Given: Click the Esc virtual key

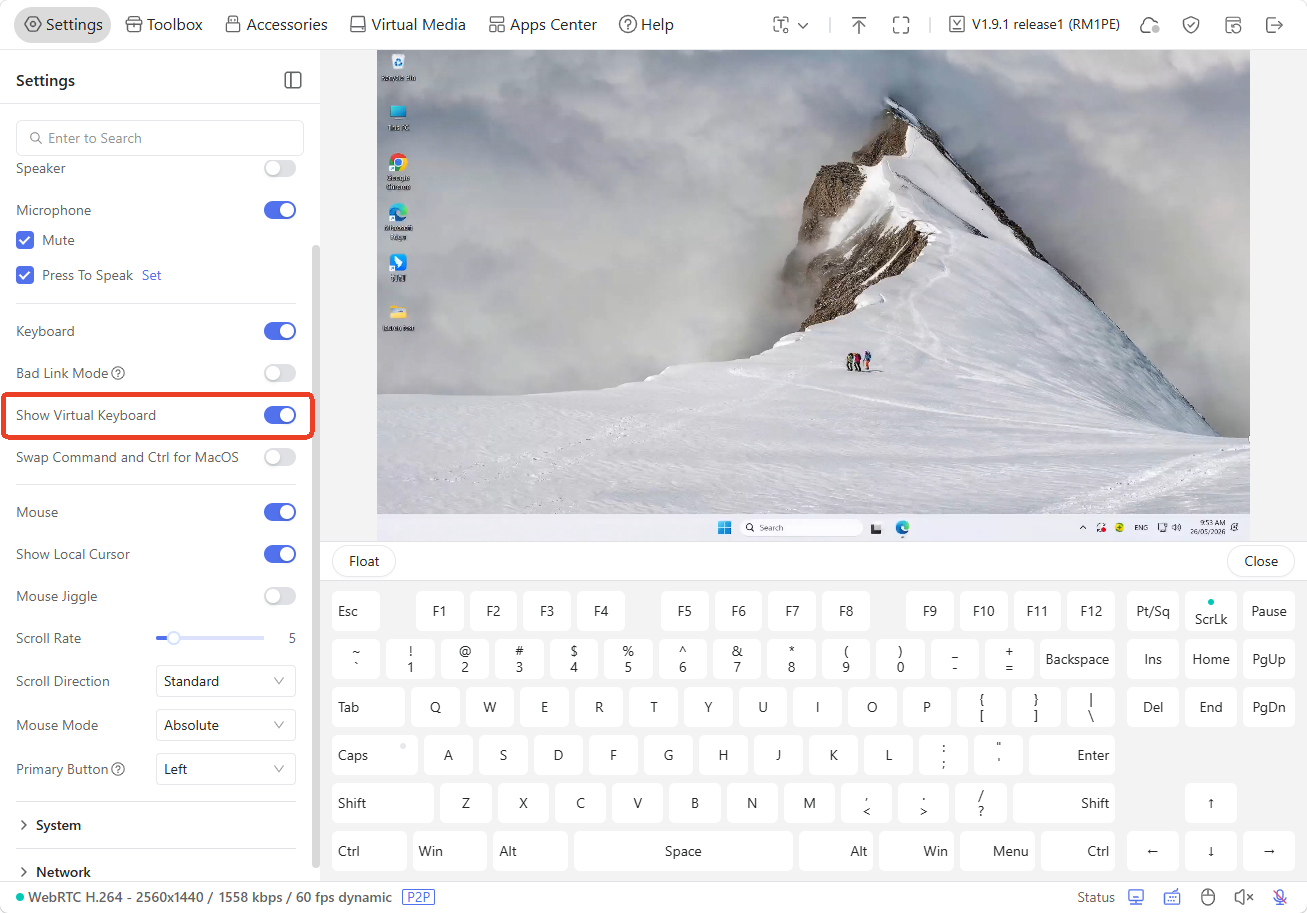Looking at the screenshot, I should [x=356, y=611].
